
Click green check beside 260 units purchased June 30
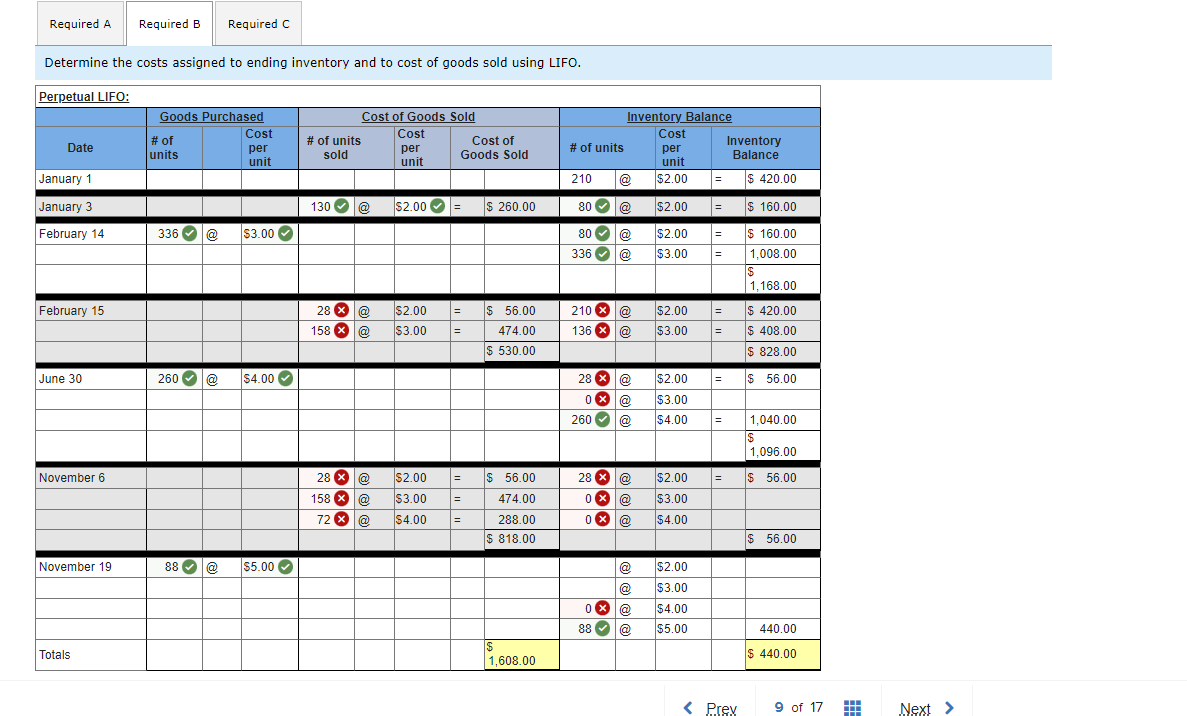(189, 378)
